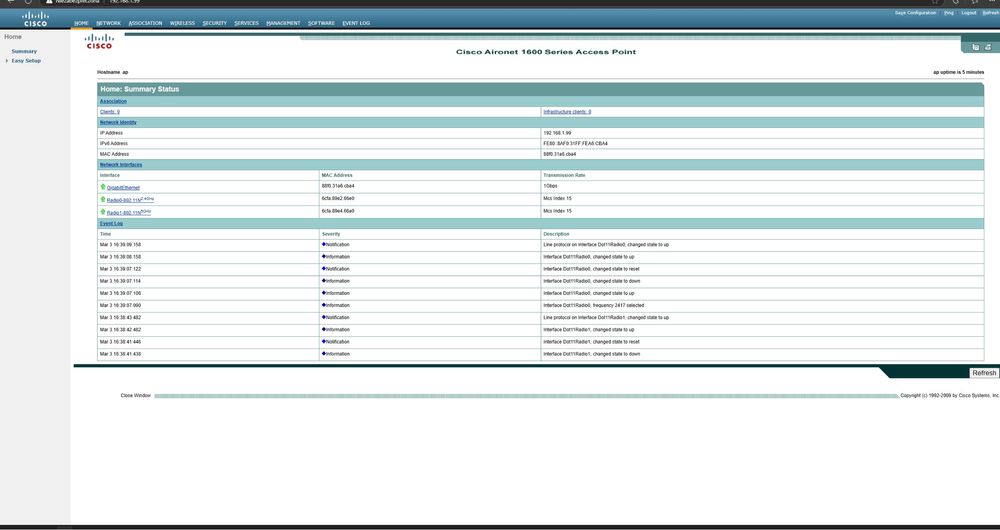Click the 1Gbps transmission rate value
The height and width of the screenshot is (530, 1000).
[550, 186]
